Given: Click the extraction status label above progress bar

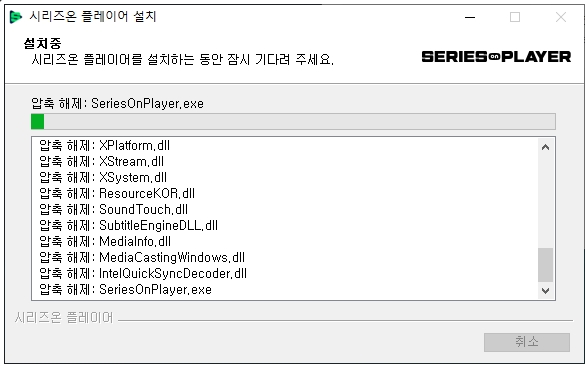Looking at the screenshot, I should [118, 103].
